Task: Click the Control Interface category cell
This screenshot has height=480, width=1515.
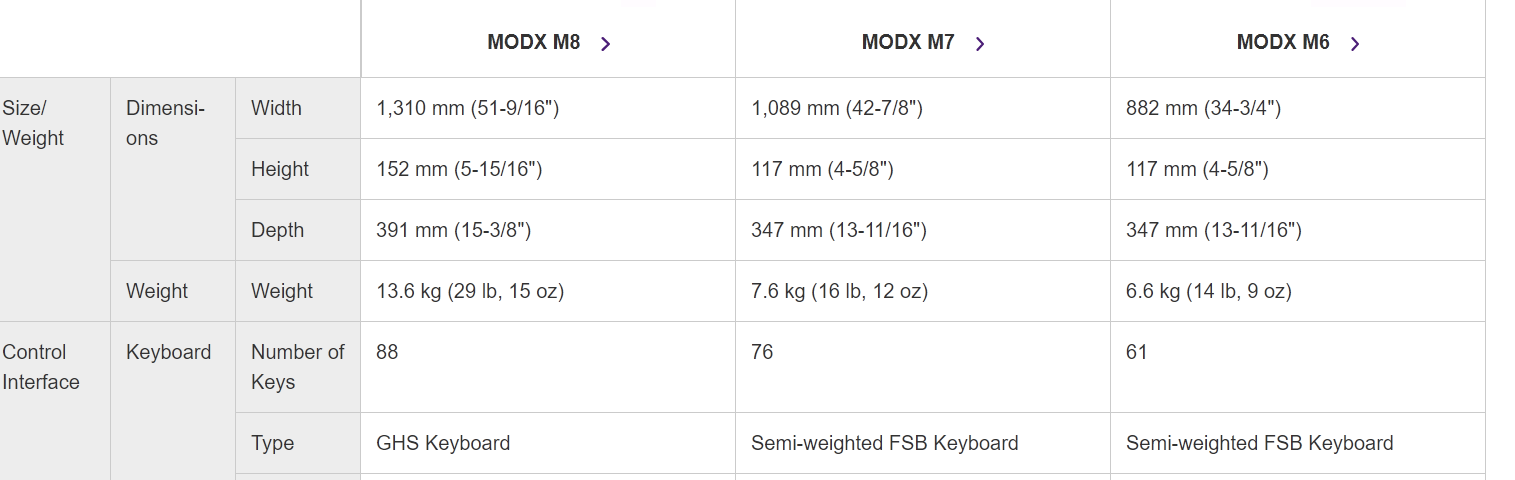Action: point(40,367)
